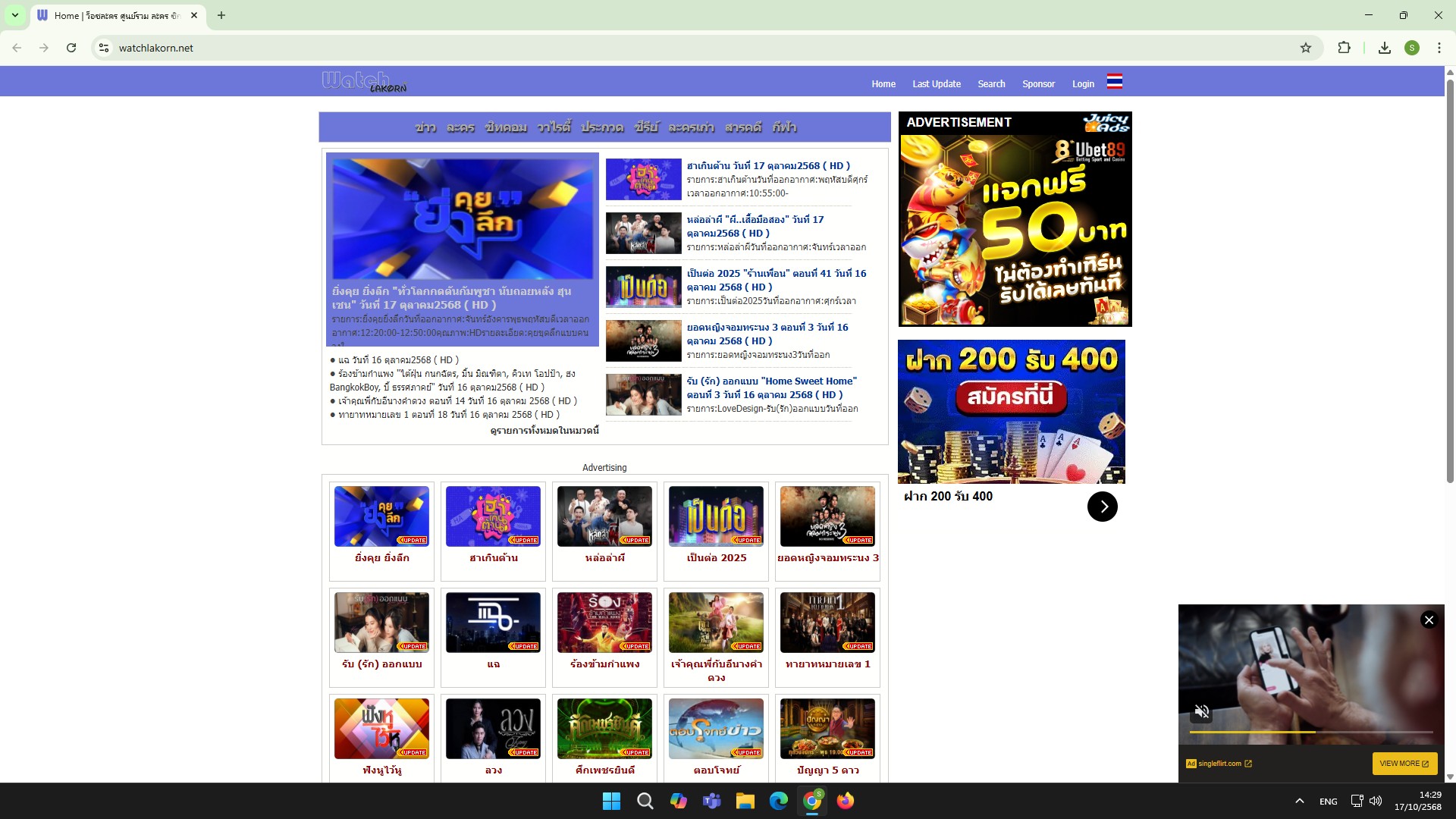Viewport: 1456px width, 819px height.
Task: Click the video ad progress bar
Action: click(1310, 732)
